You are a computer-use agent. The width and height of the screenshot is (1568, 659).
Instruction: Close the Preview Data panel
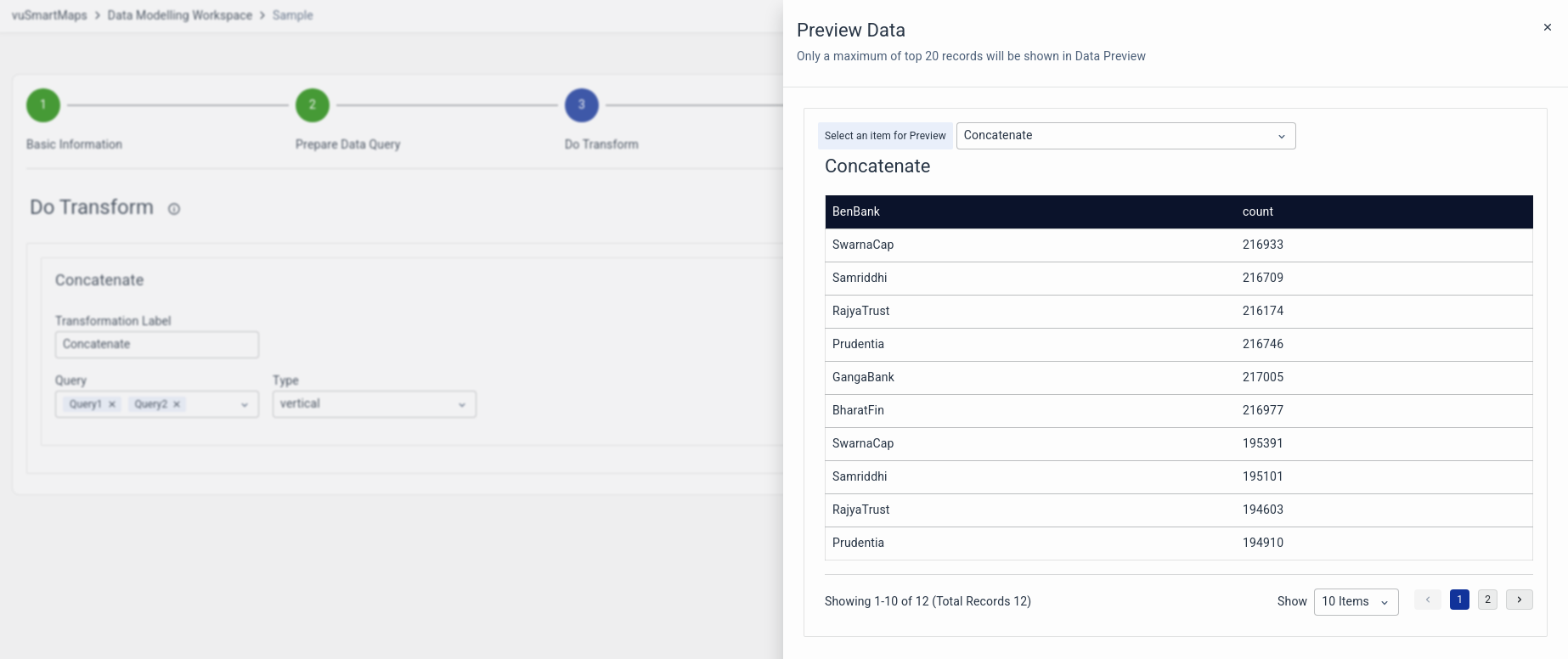tap(1547, 27)
